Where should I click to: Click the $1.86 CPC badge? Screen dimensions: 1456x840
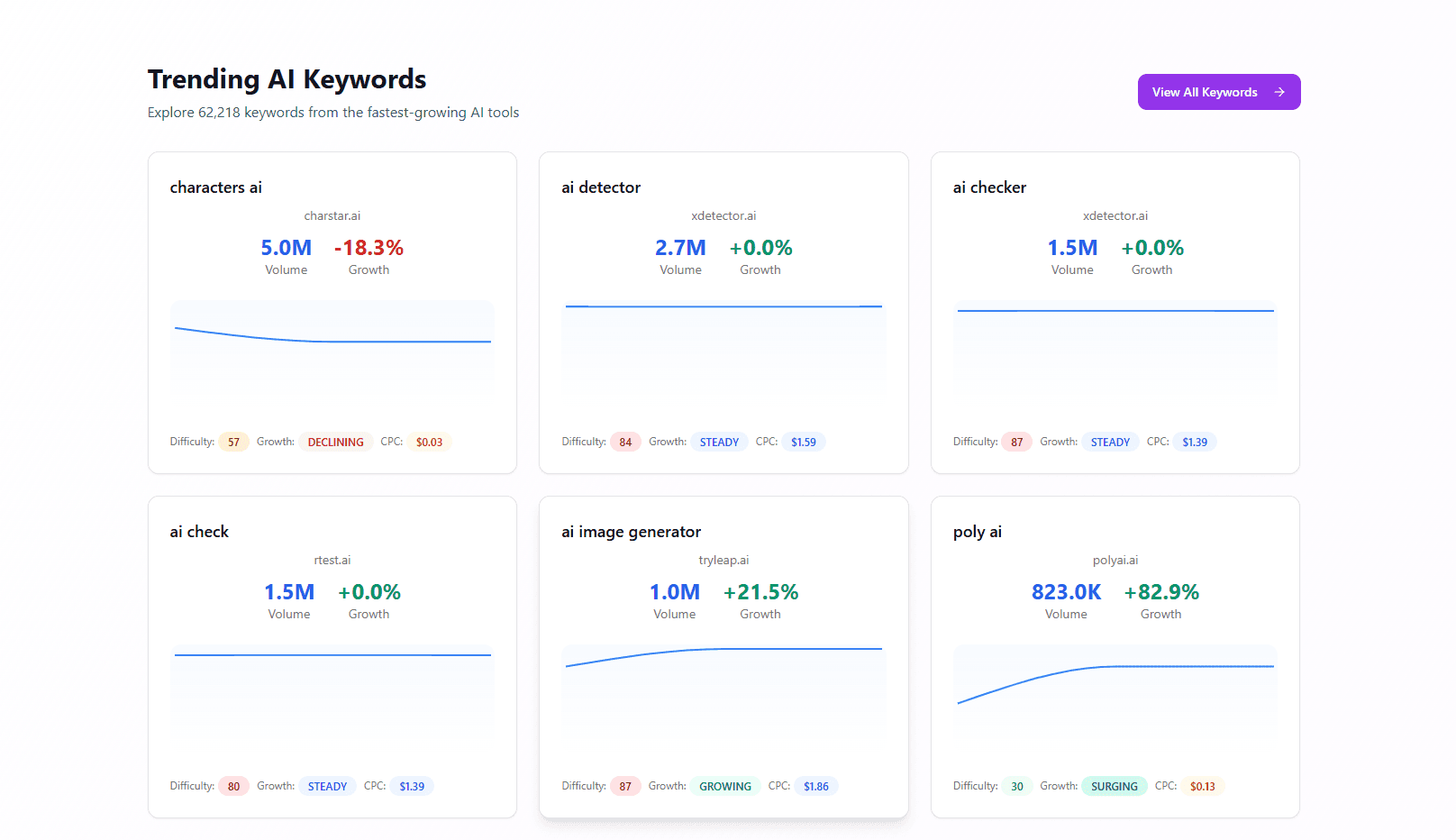(815, 787)
